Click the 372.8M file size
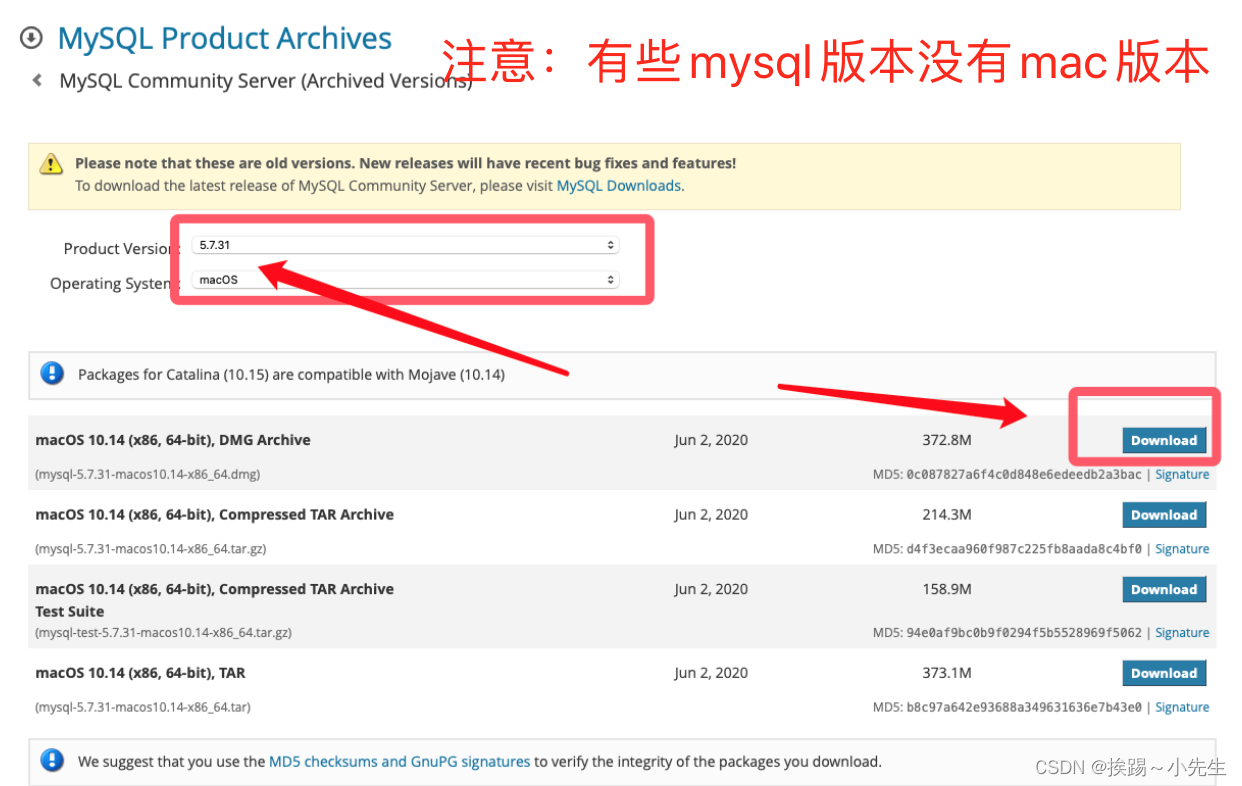This screenshot has width=1242, height=786. [947, 440]
